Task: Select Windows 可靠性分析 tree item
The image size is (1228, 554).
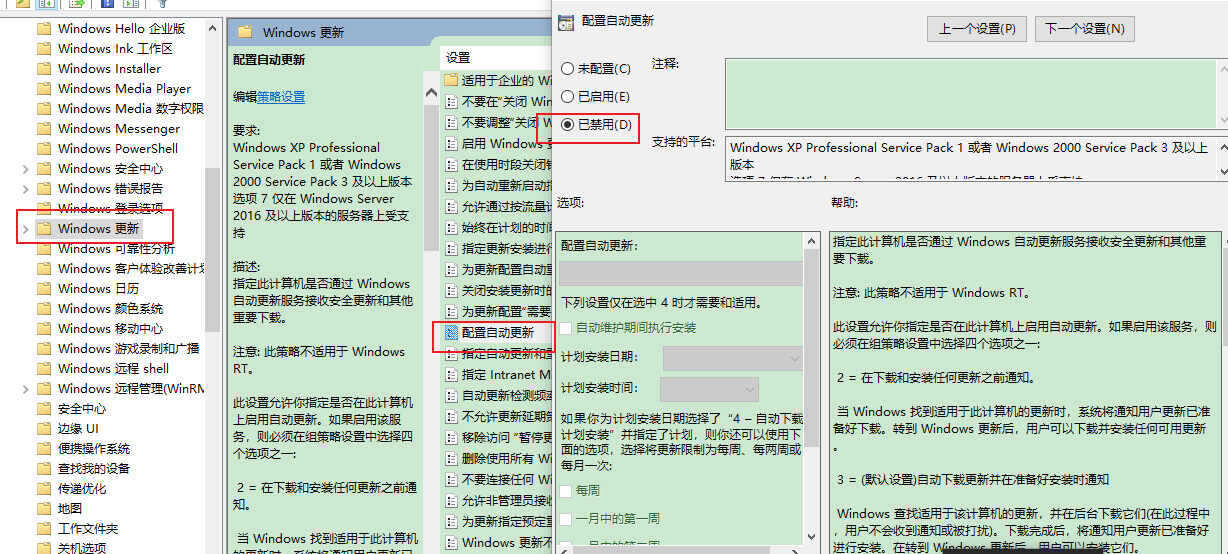Action: coord(116,249)
